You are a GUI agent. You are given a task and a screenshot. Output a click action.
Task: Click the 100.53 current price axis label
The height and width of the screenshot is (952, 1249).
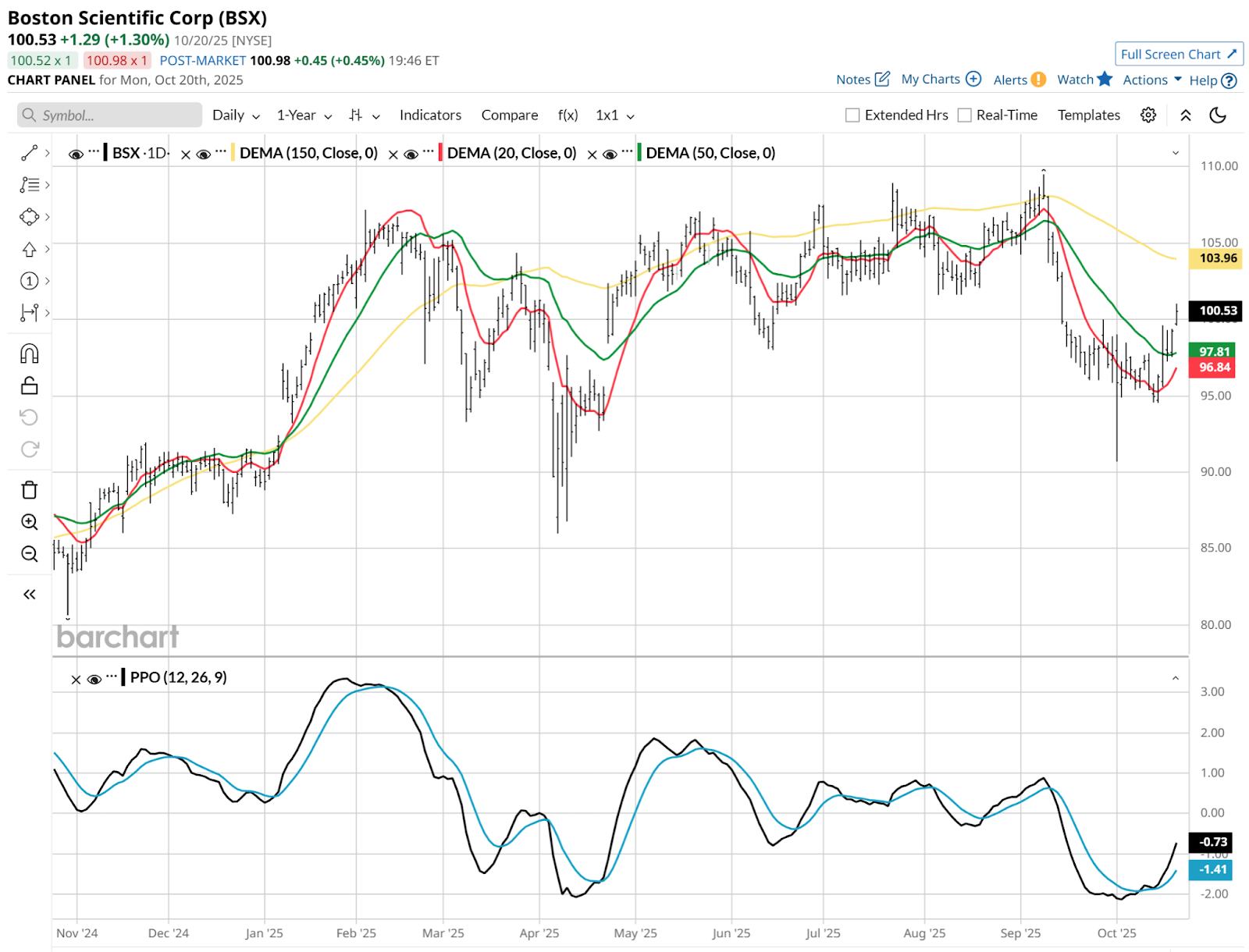[1215, 311]
